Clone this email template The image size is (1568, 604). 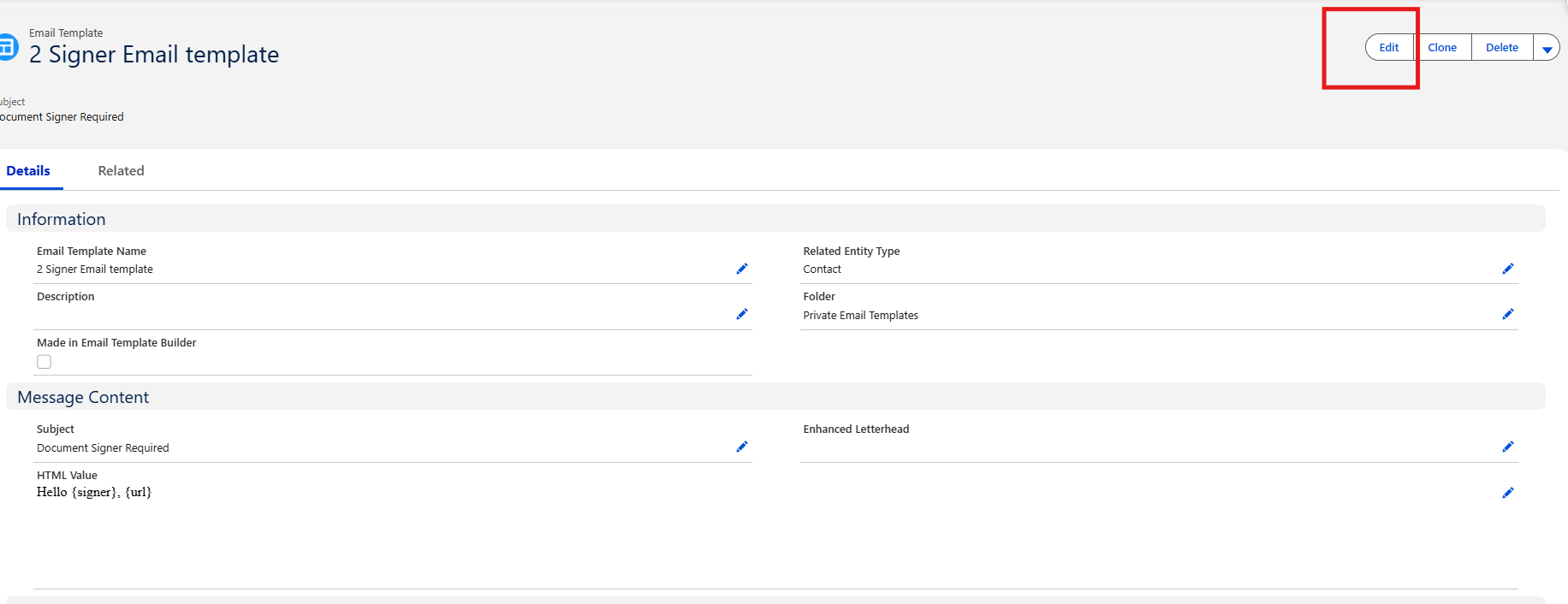coord(1442,48)
